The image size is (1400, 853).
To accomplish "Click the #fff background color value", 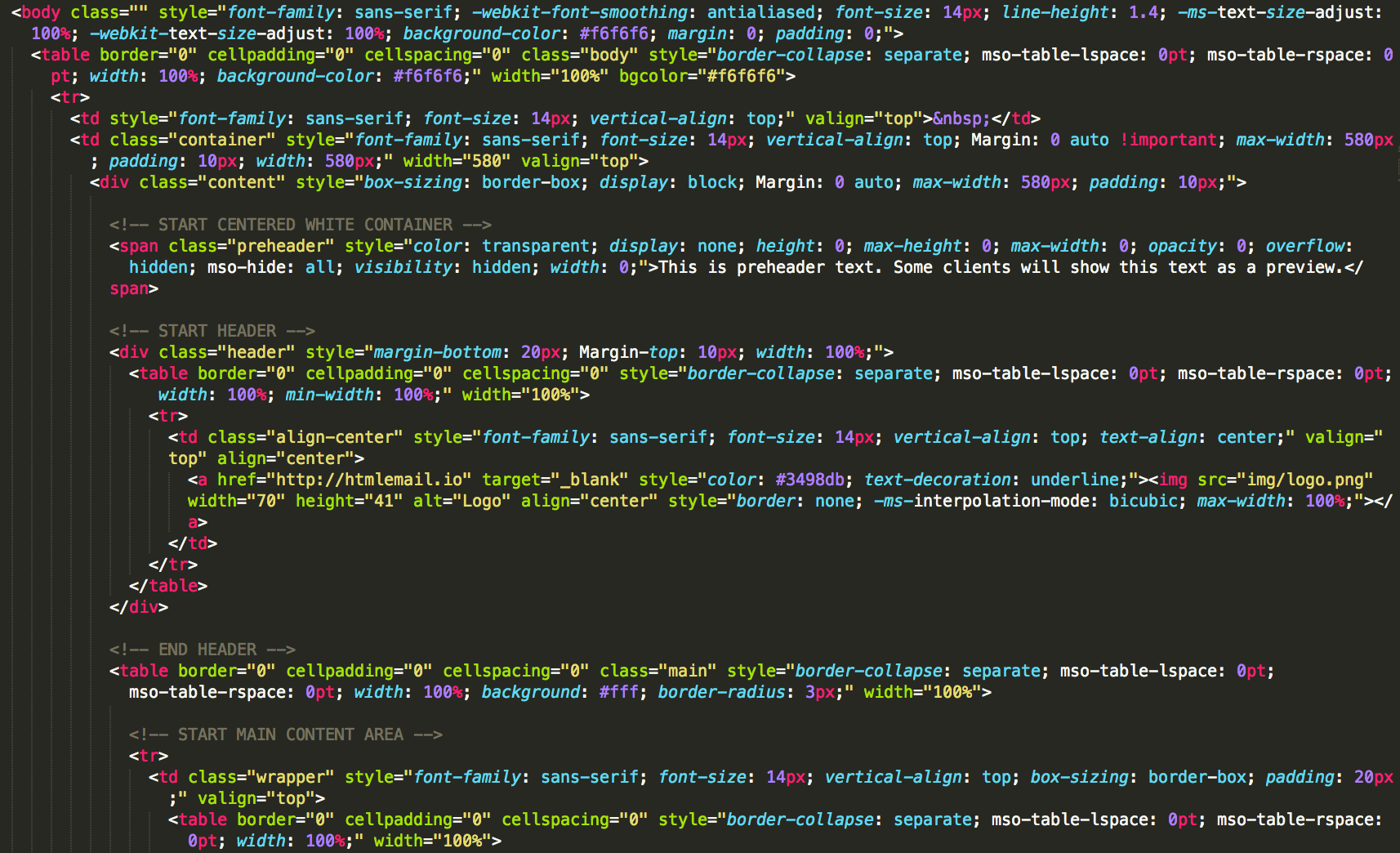I will [618, 692].
